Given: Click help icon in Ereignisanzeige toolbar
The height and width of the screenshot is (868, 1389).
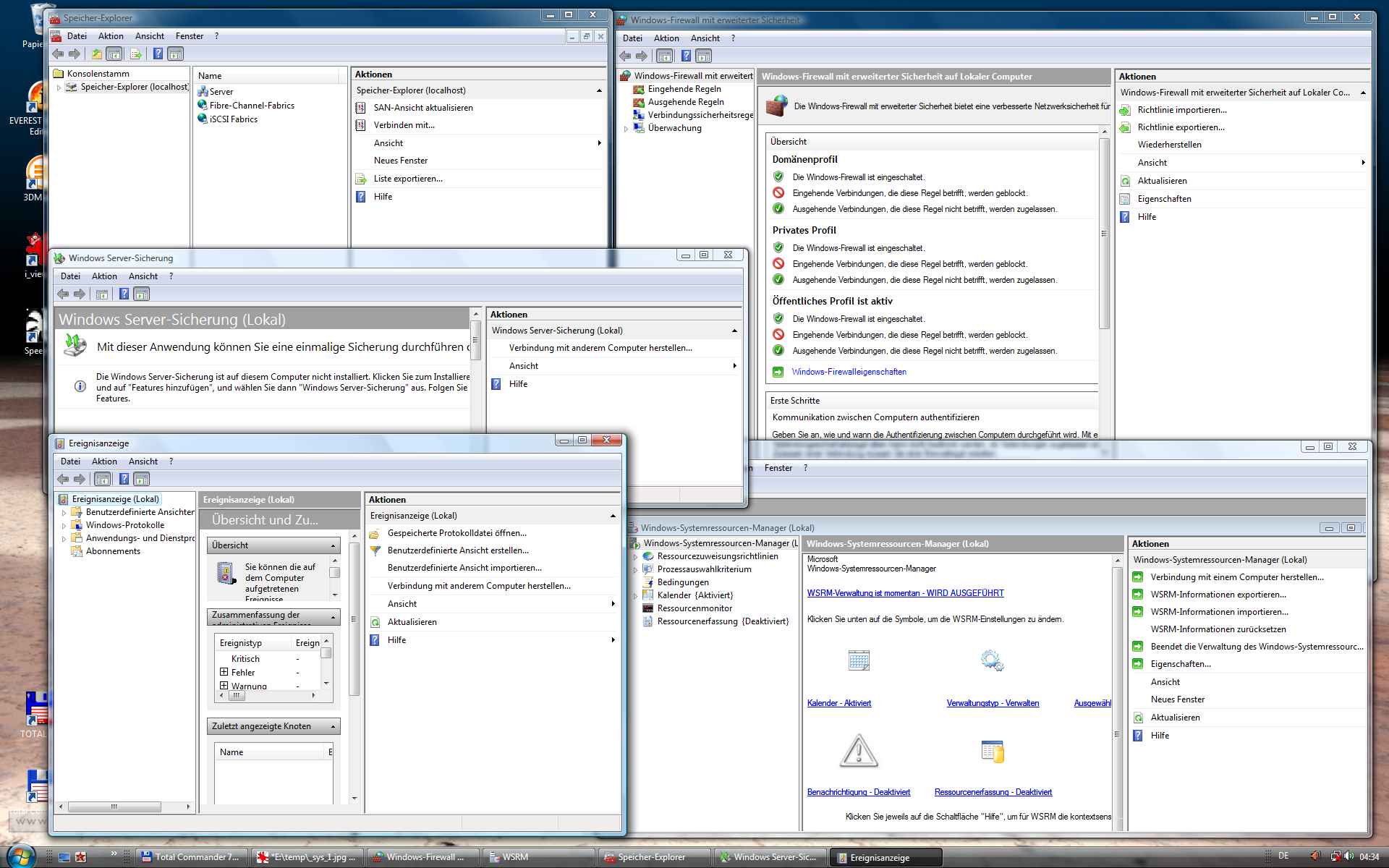Looking at the screenshot, I should coord(124,479).
